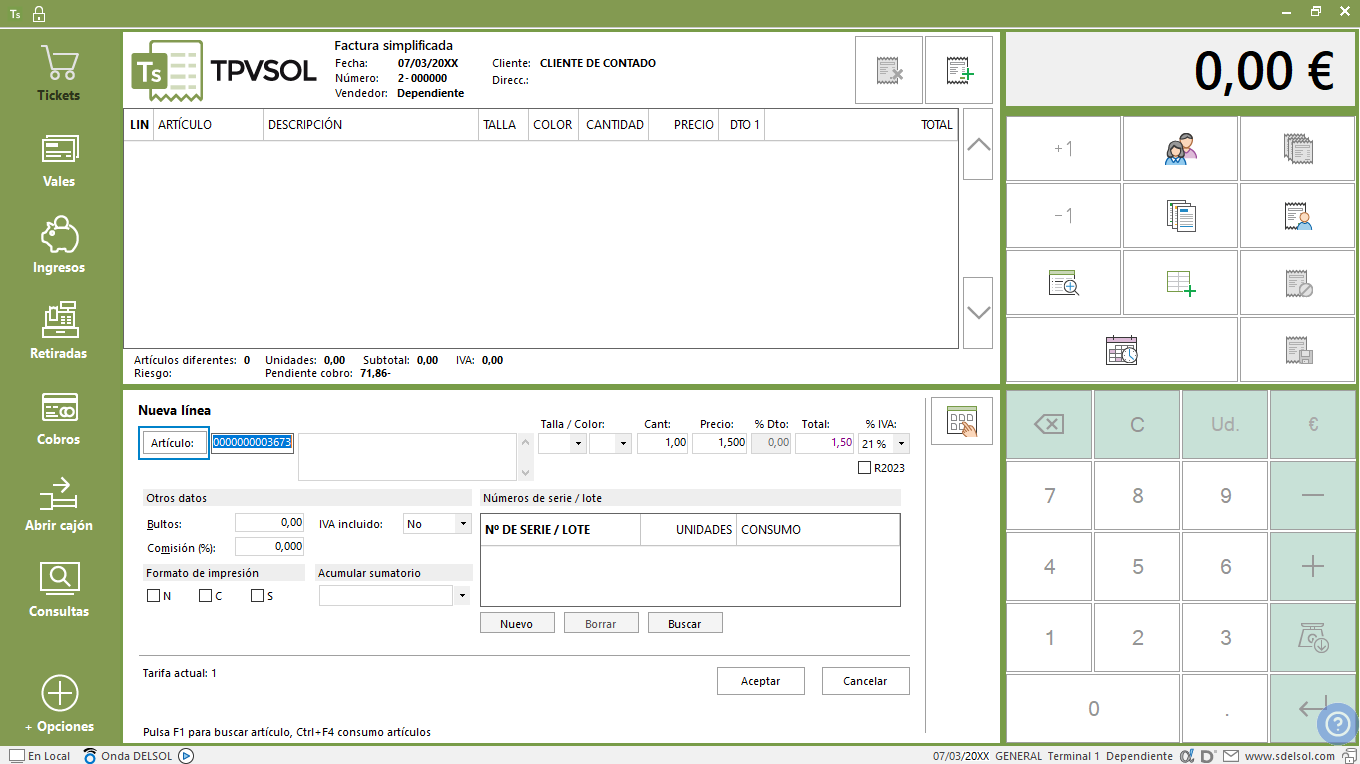Click the Cant quantity field
Viewport: 1360px width, 764px height.
click(x=662, y=443)
